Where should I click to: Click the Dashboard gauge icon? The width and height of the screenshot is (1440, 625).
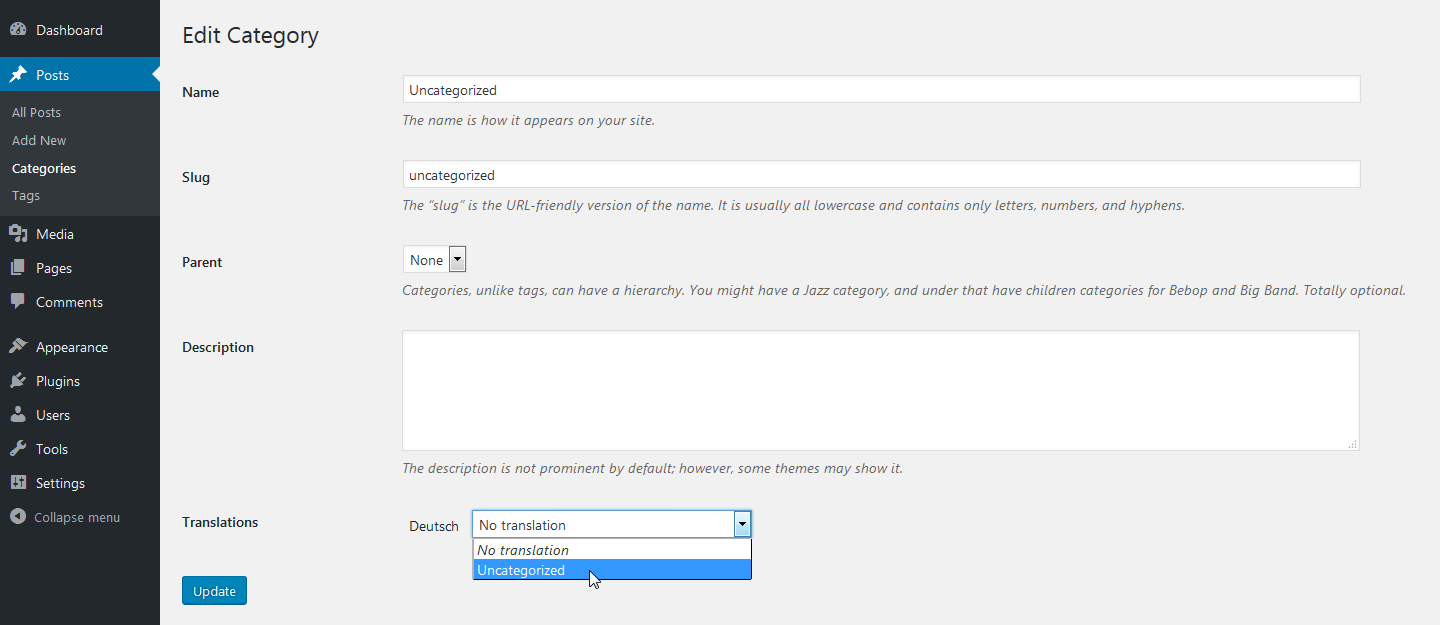point(18,30)
